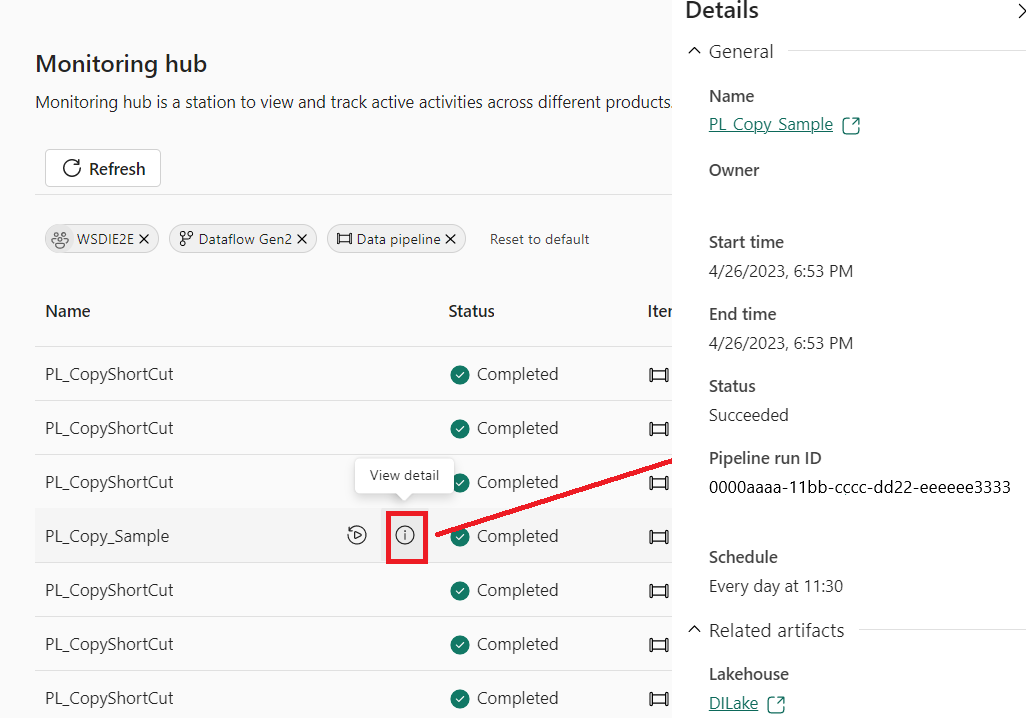Viewport: 1026px width, 718px height.
Task: Click the pipeline item type icon in the PL_Copy_Sample row
Action: coord(658,537)
